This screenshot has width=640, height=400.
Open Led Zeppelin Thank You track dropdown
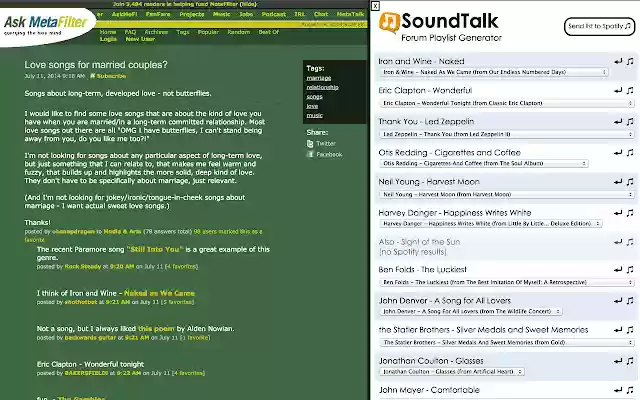pyautogui.click(x=507, y=134)
